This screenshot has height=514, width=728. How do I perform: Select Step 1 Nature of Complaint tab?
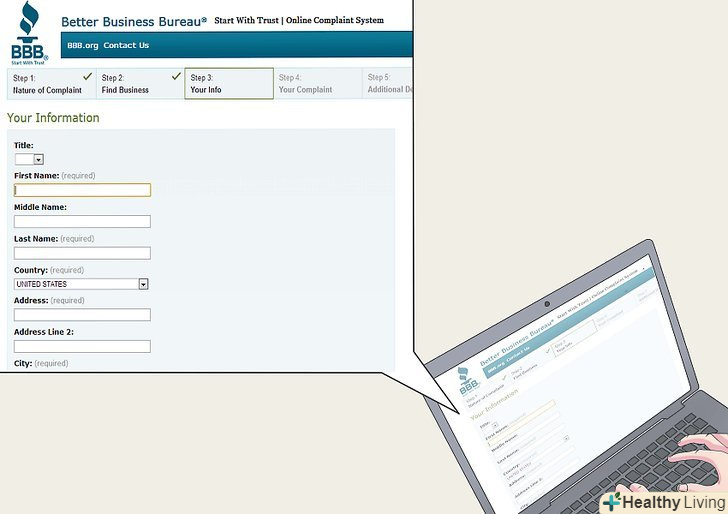[x=52, y=84]
